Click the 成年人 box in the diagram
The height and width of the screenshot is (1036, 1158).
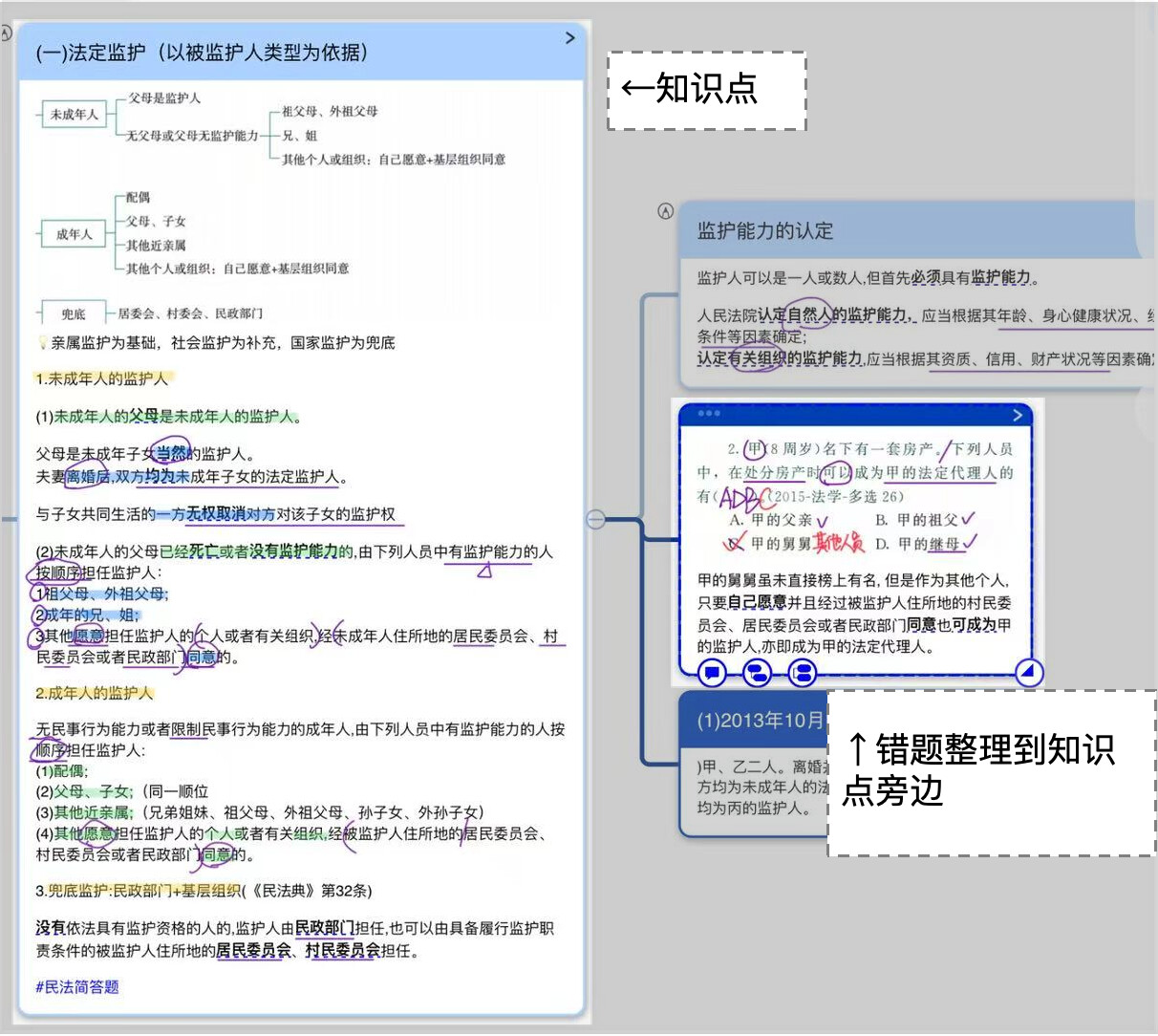click(x=74, y=234)
